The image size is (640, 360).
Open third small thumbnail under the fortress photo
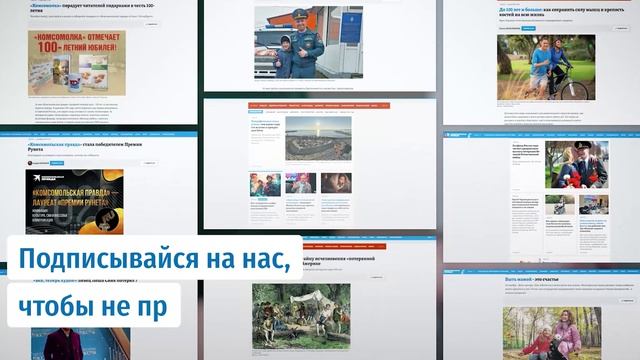click(x=336, y=183)
